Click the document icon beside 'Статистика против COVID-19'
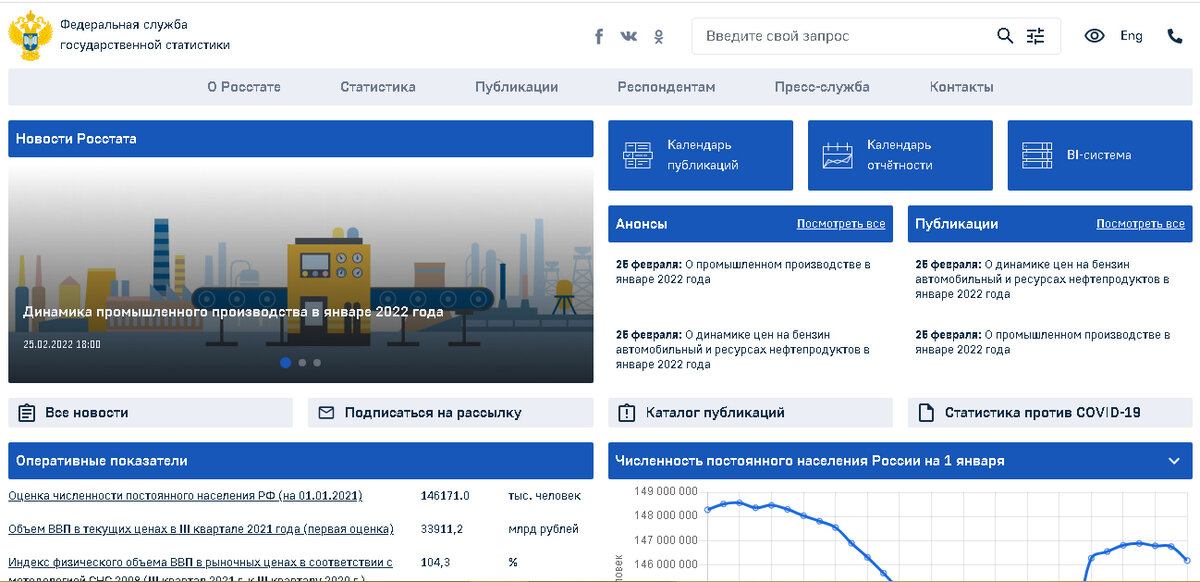The image size is (1200, 582). (926, 412)
